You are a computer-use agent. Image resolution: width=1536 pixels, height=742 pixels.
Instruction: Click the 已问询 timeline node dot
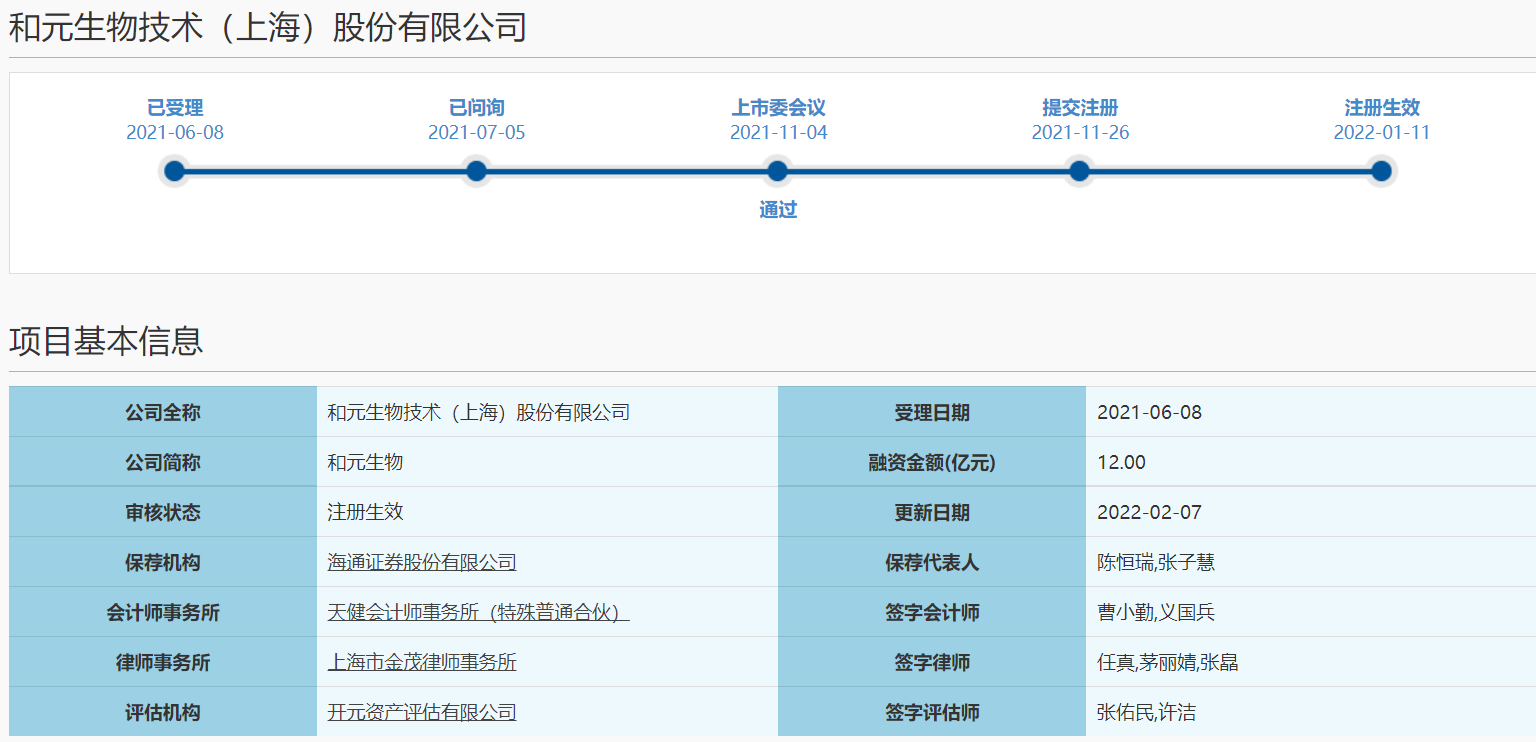(476, 171)
